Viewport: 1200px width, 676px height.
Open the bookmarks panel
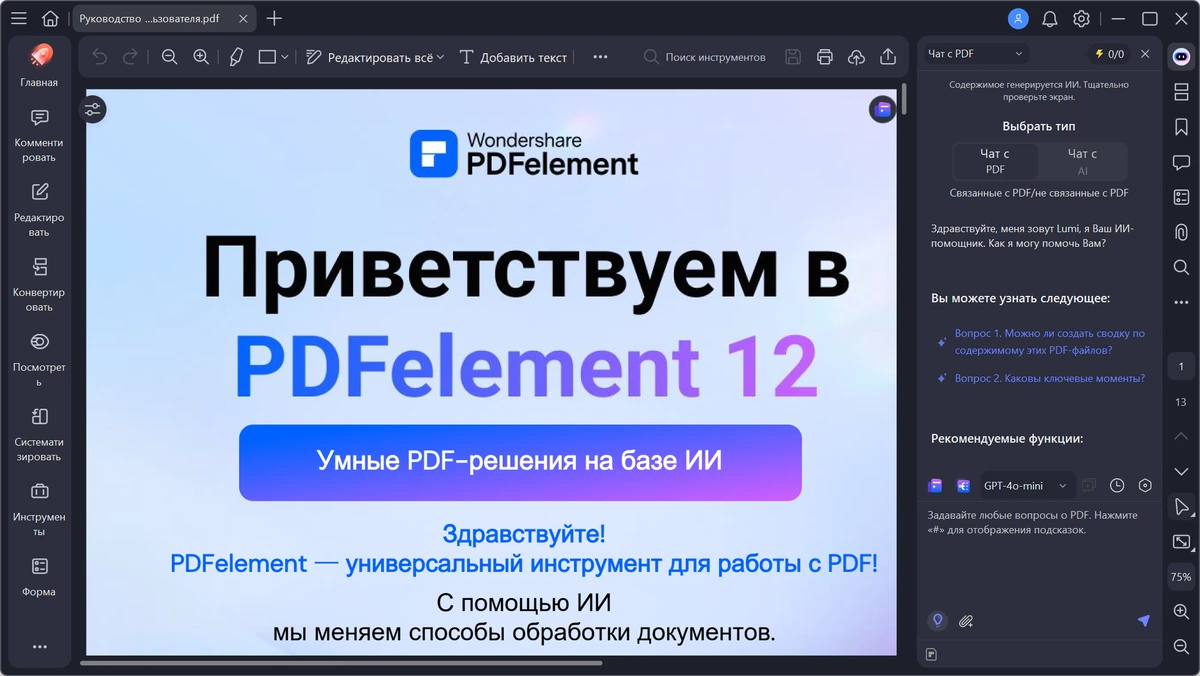[x=1181, y=127]
